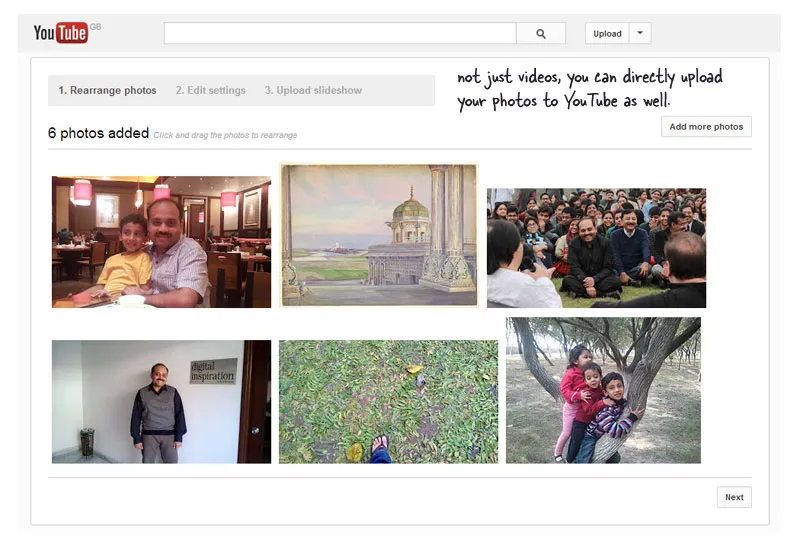Click the 'Click and drag the photos to rearrange' hint
The width and height of the screenshot is (800, 549).
(x=226, y=135)
